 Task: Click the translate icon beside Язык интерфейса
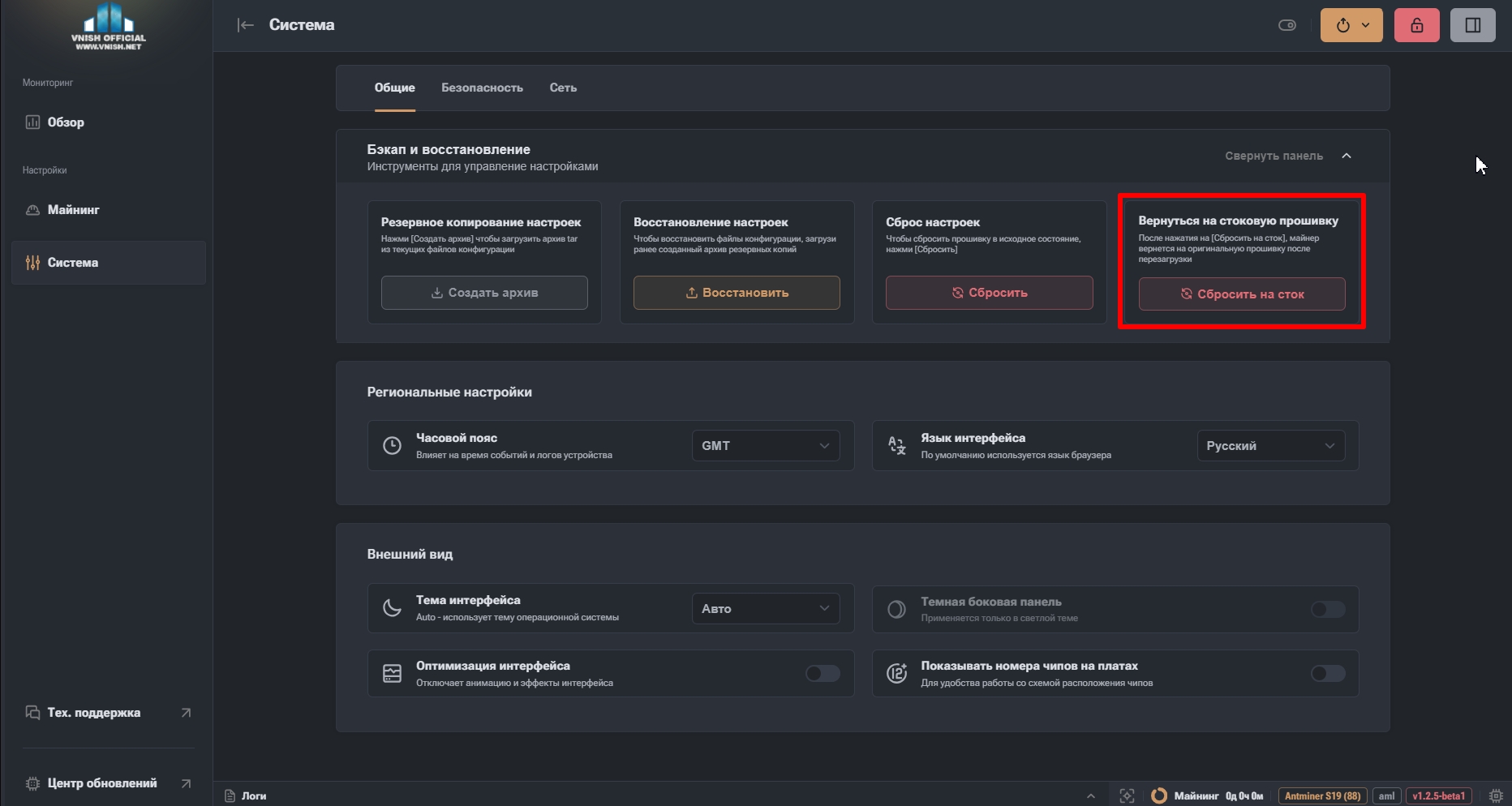click(896, 446)
